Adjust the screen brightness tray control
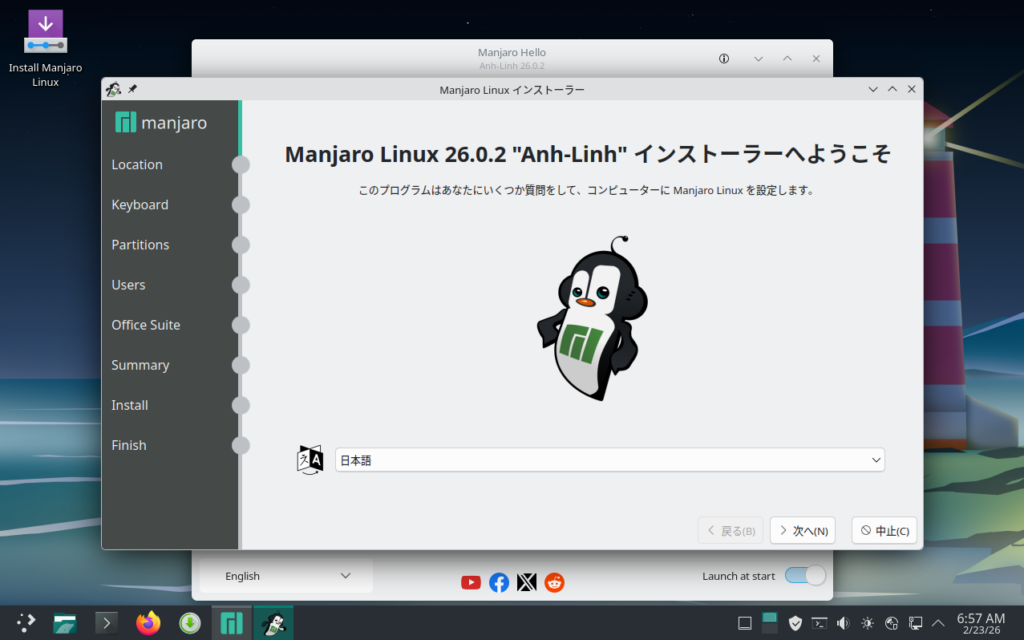The width and height of the screenshot is (1024, 640). click(x=867, y=623)
